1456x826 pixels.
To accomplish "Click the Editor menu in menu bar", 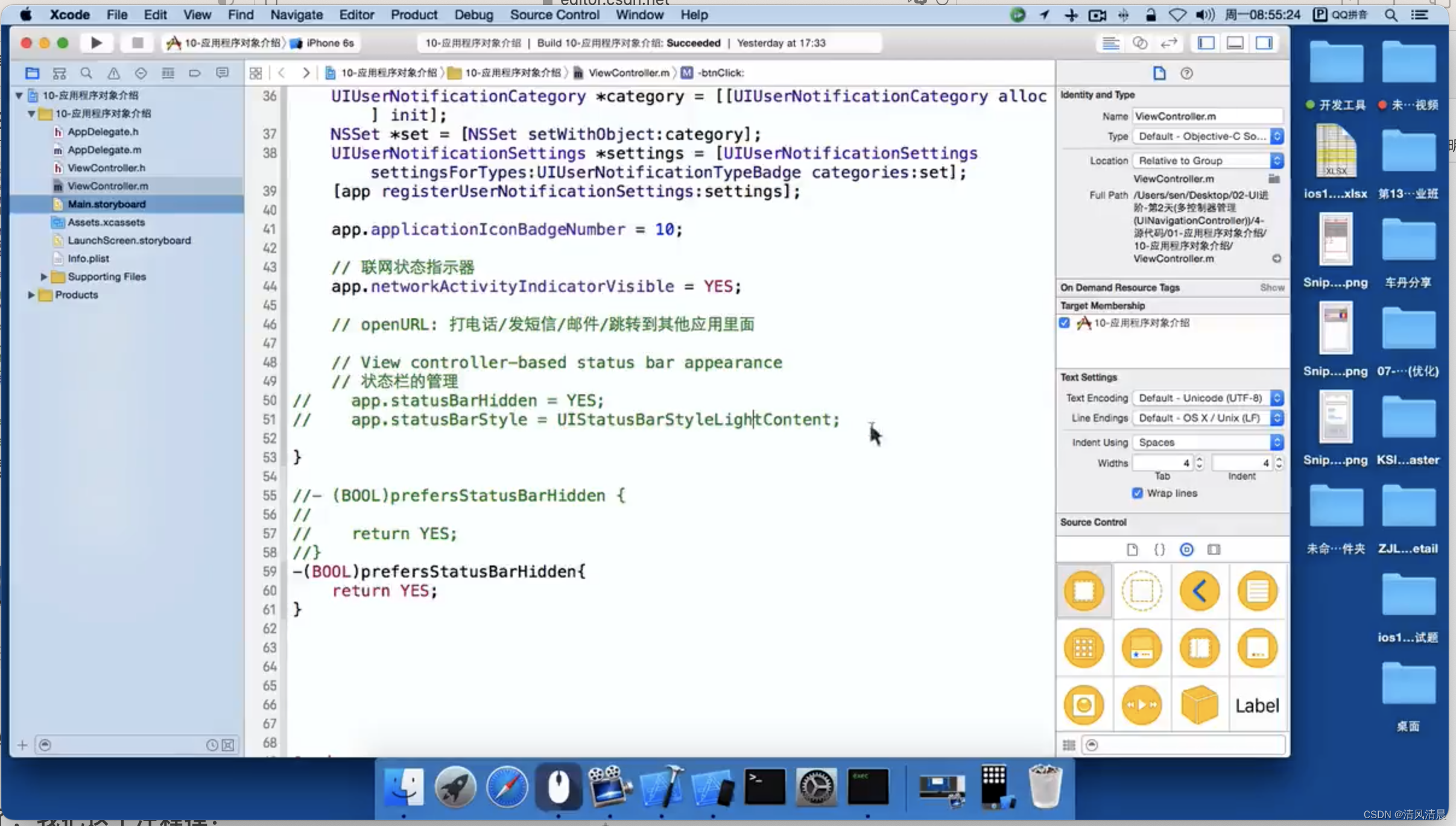I will (356, 14).
